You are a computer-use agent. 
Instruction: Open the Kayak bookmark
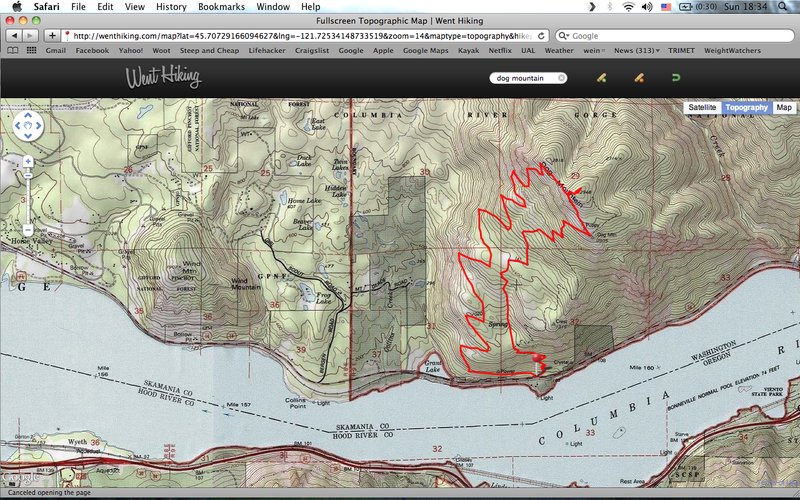pos(468,51)
